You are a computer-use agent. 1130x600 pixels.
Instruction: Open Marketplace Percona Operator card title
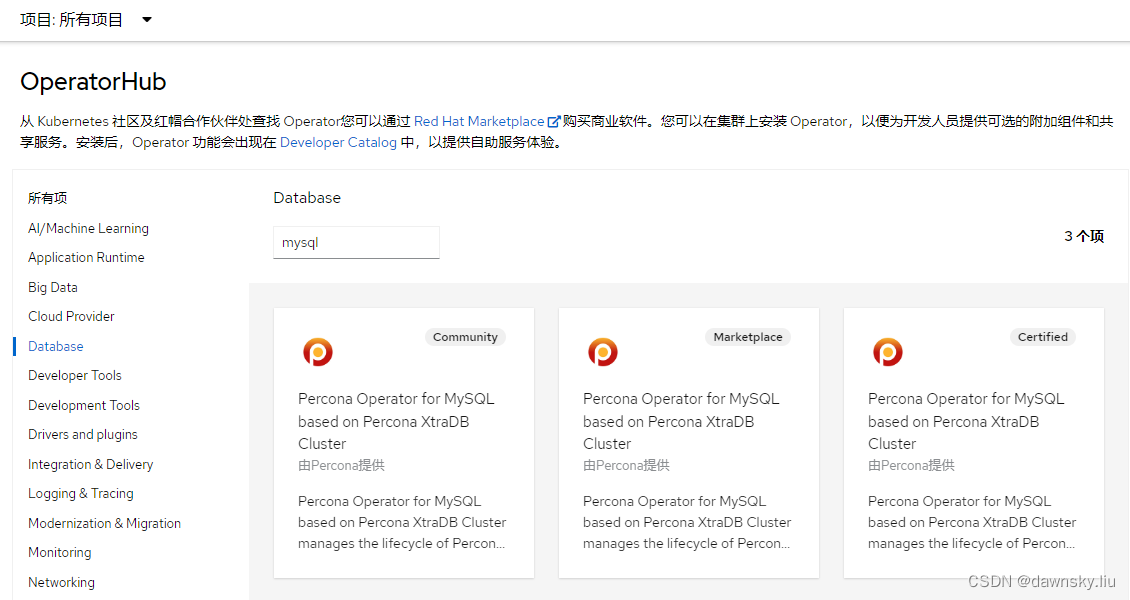(x=681, y=421)
